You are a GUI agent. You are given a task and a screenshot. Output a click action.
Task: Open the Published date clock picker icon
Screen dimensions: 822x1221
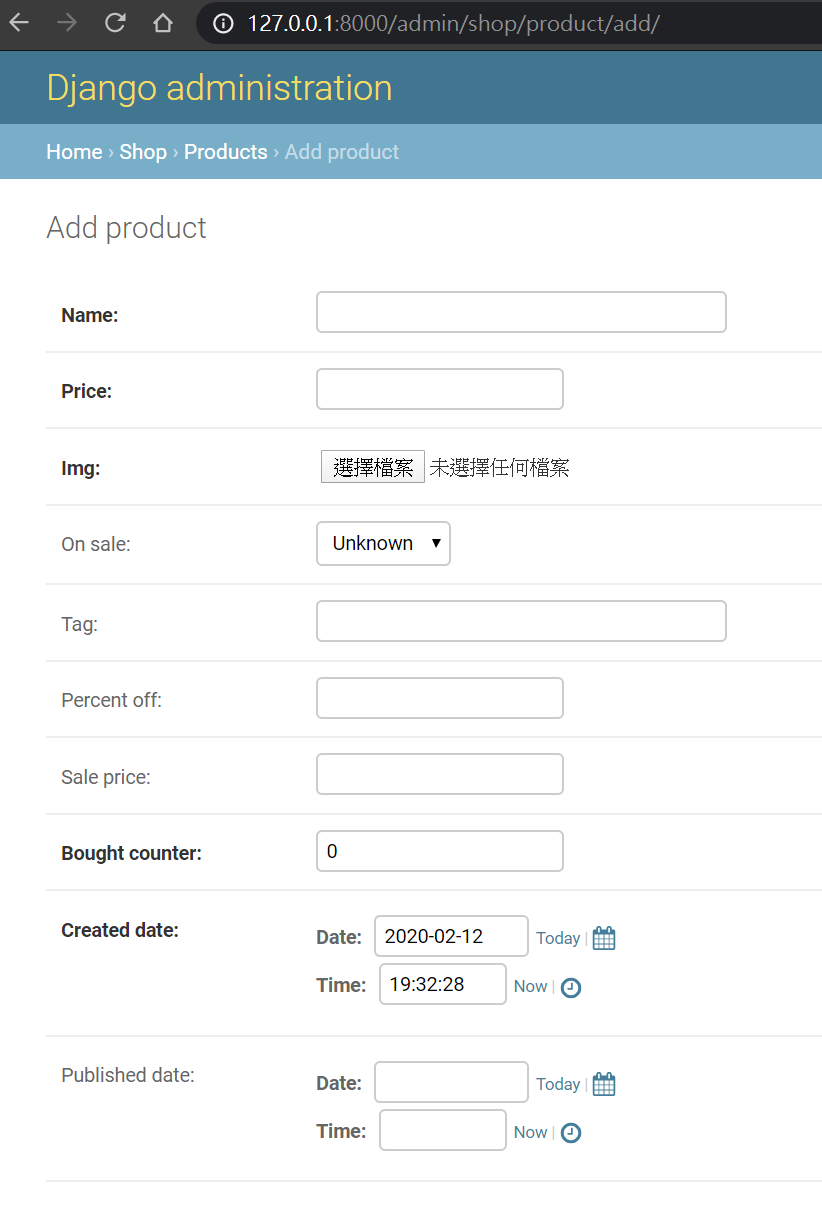pyautogui.click(x=570, y=1133)
